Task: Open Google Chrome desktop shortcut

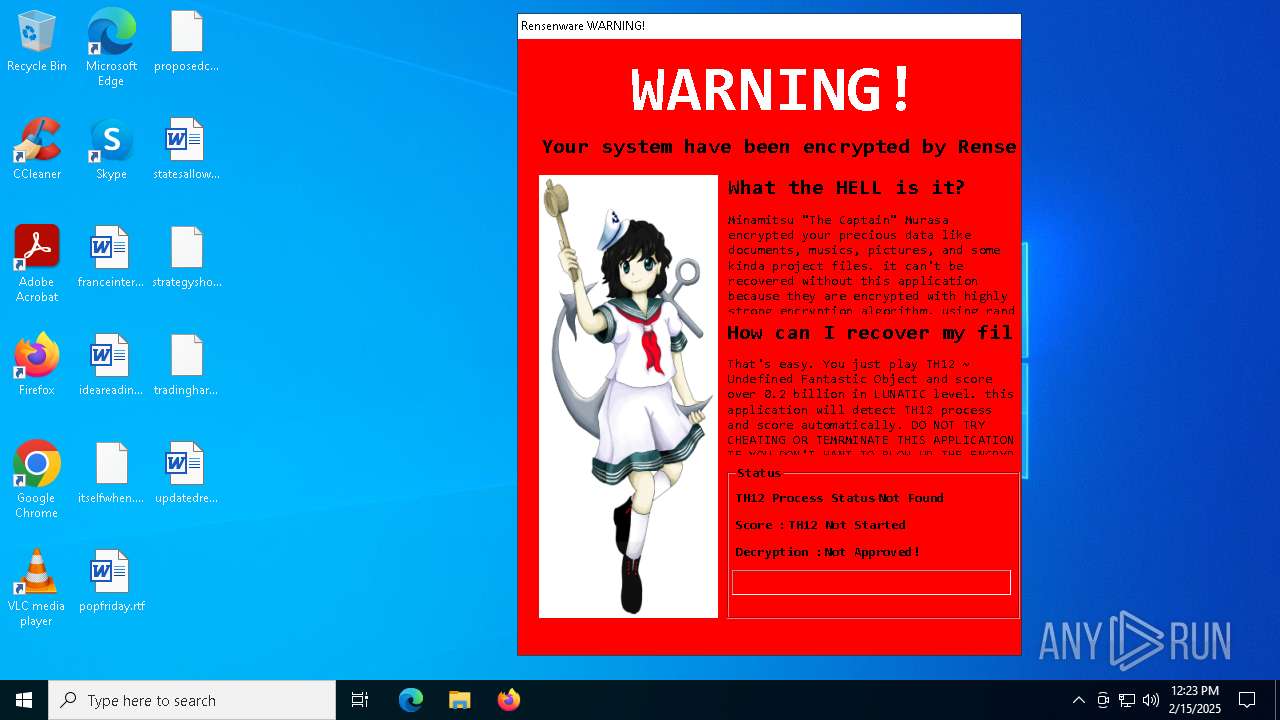Action: [x=37, y=480]
